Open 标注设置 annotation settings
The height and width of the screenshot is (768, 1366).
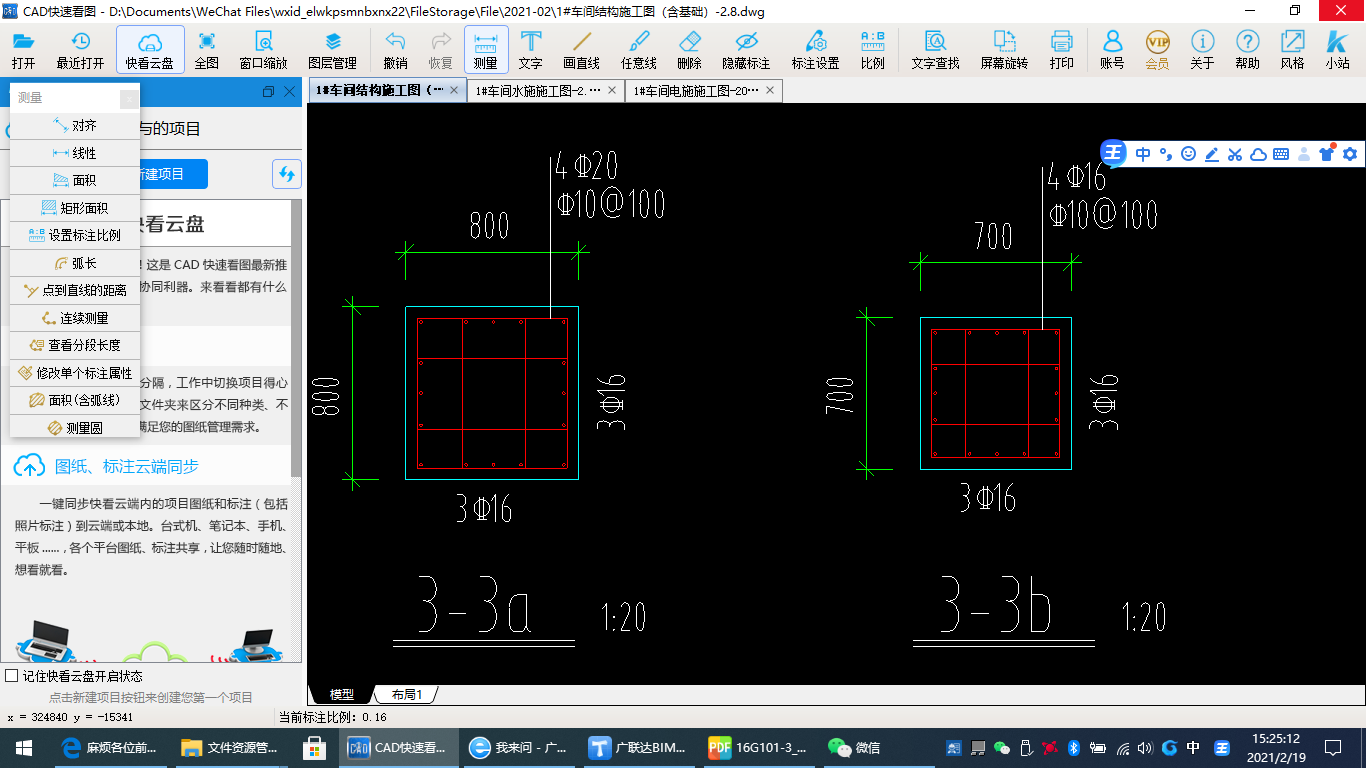click(816, 50)
